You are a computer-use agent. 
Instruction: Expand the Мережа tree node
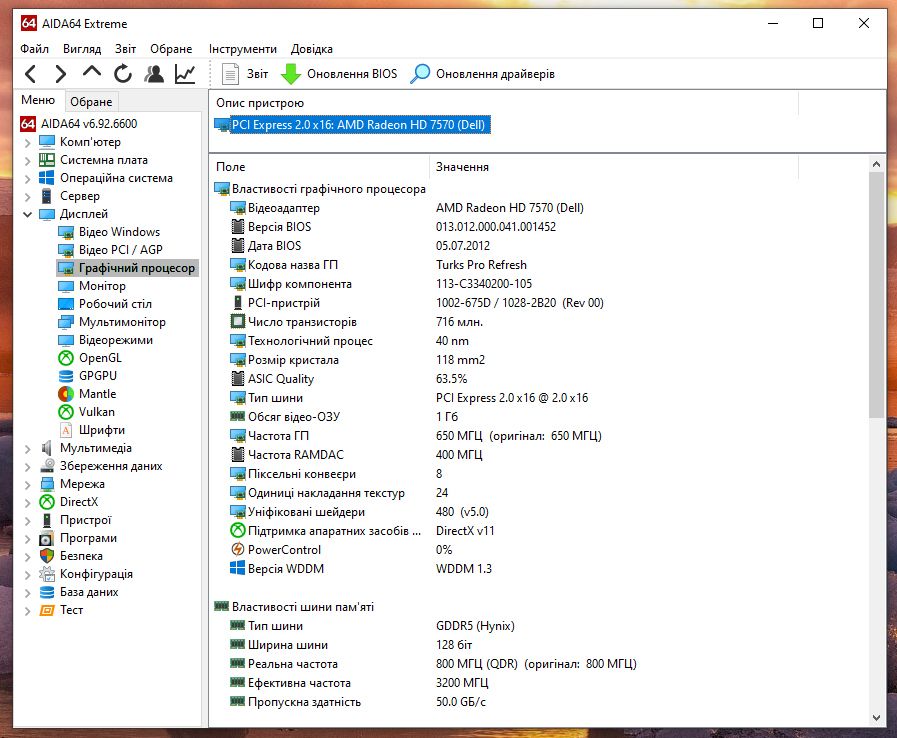(27, 485)
